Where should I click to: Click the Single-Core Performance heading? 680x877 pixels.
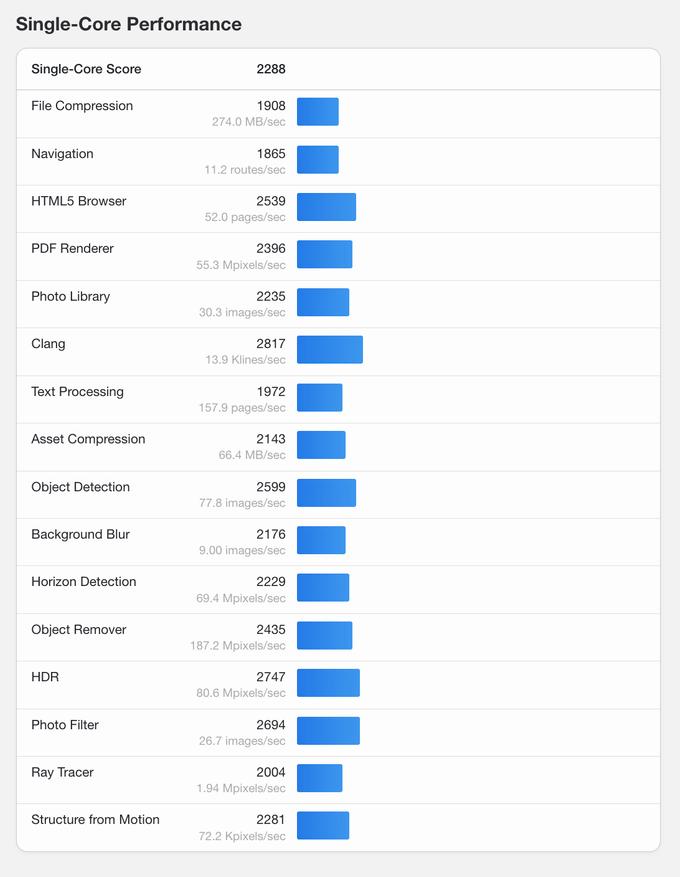click(x=128, y=24)
